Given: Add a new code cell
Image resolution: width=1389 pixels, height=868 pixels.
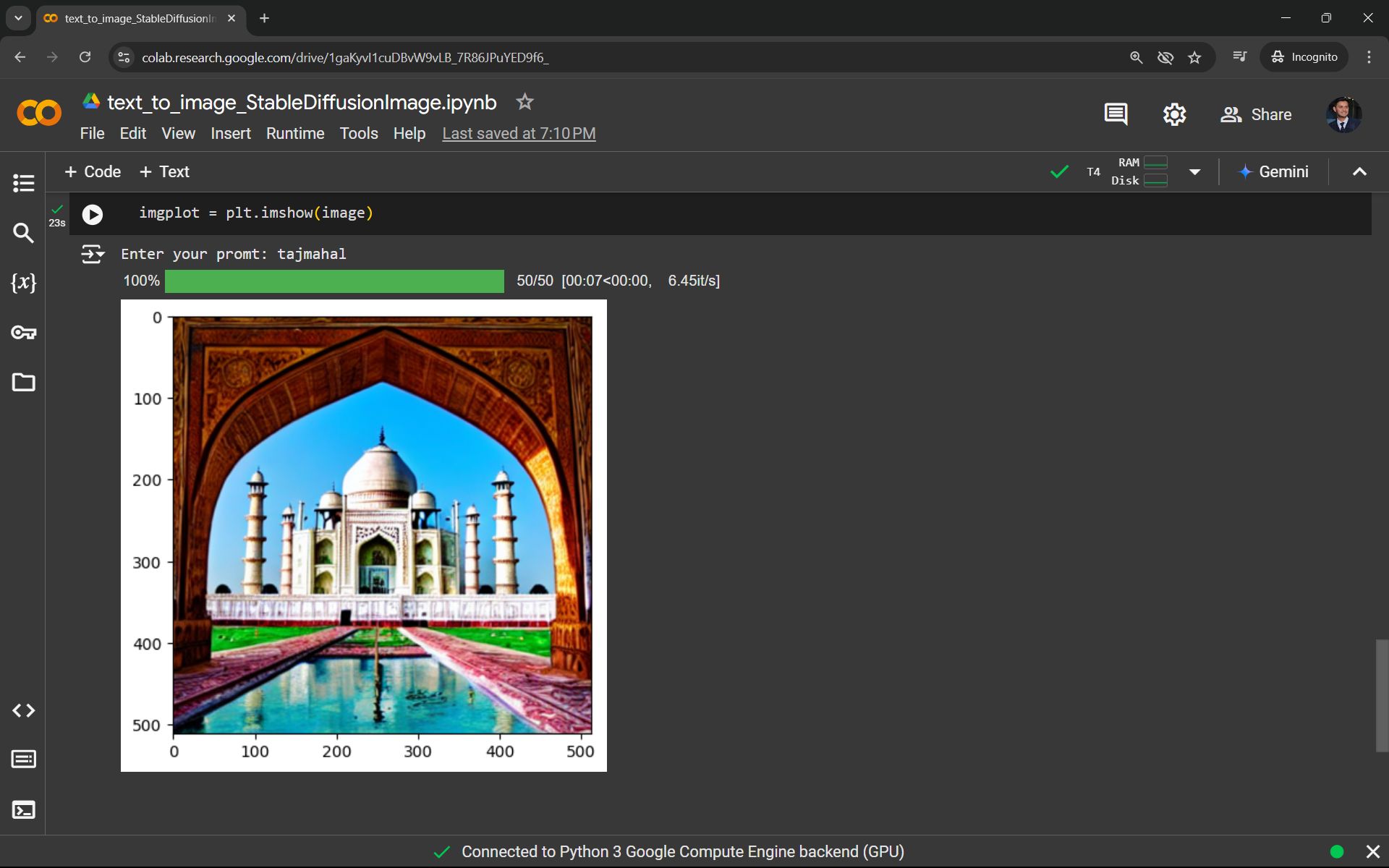Looking at the screenshot, I should [93, 171].
